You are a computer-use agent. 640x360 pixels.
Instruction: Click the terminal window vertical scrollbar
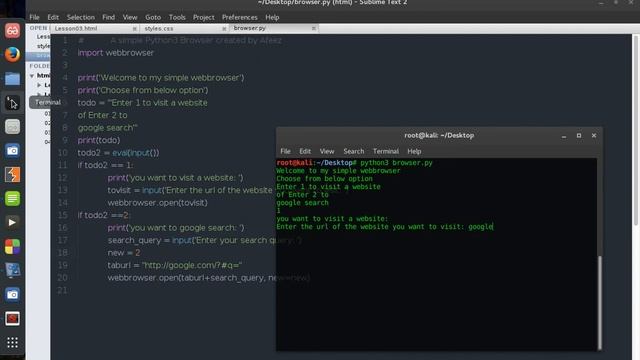tap(600, 302)
